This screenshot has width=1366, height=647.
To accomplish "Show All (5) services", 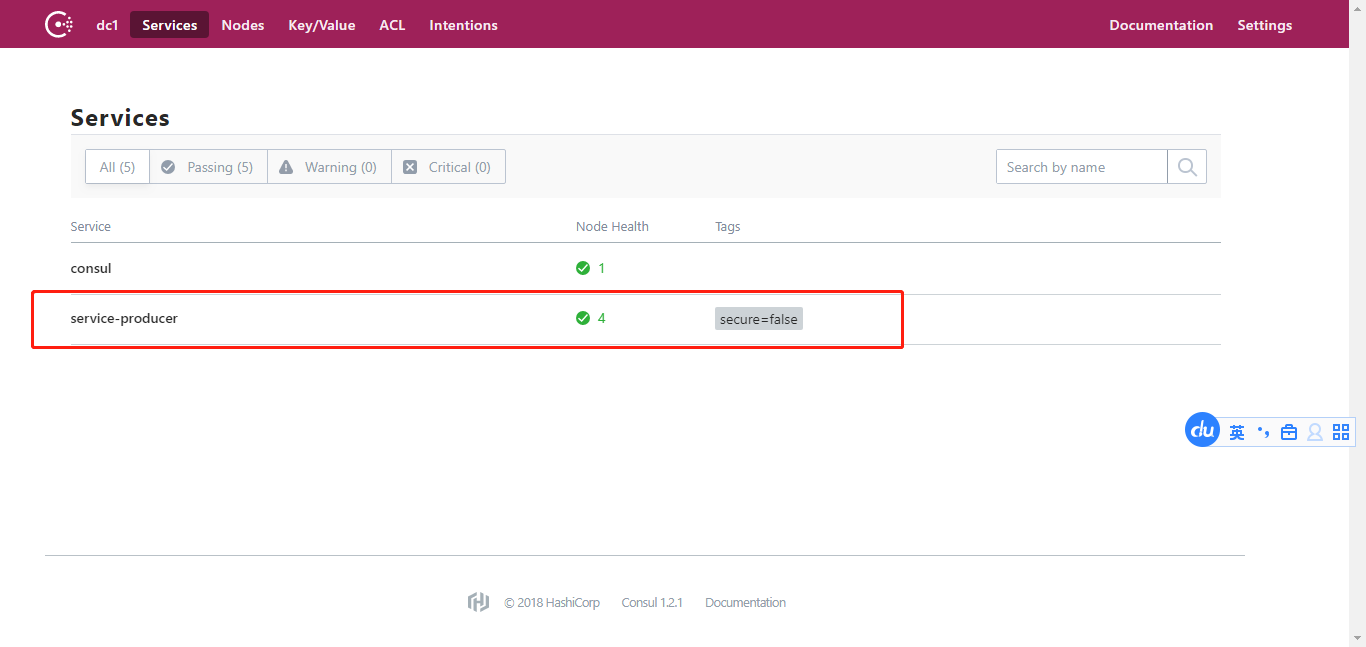I will click(117, 167).
